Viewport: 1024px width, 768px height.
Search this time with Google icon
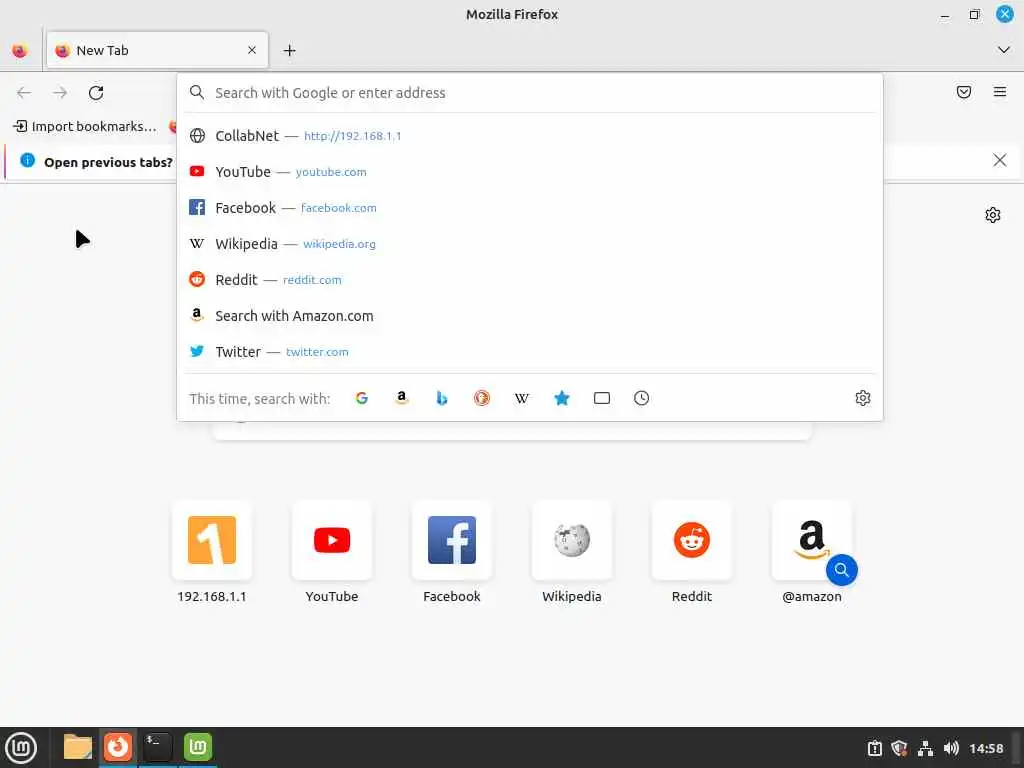362,398
